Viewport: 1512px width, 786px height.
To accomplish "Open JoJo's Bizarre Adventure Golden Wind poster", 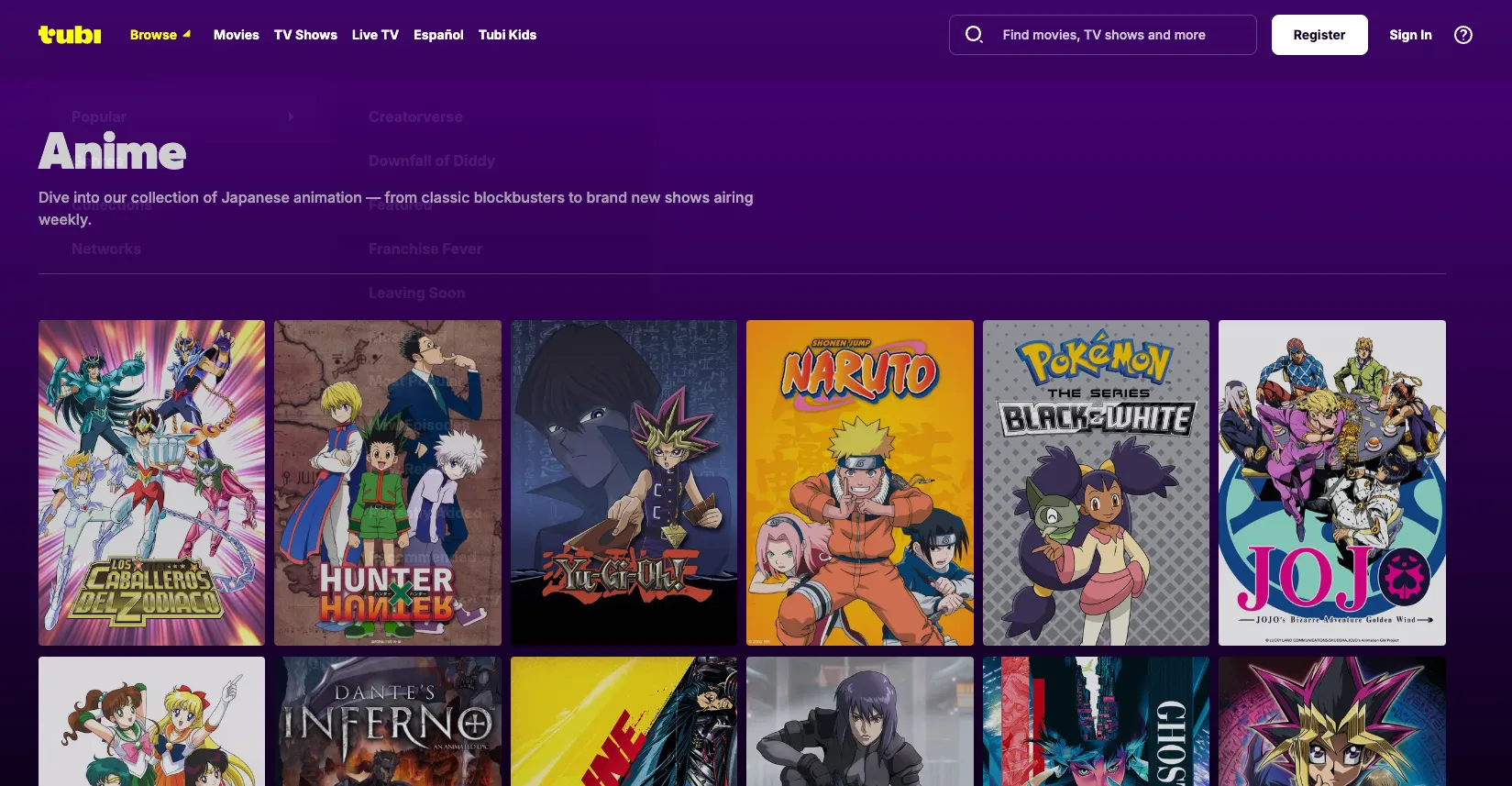I will click(x=1332, y=482).
